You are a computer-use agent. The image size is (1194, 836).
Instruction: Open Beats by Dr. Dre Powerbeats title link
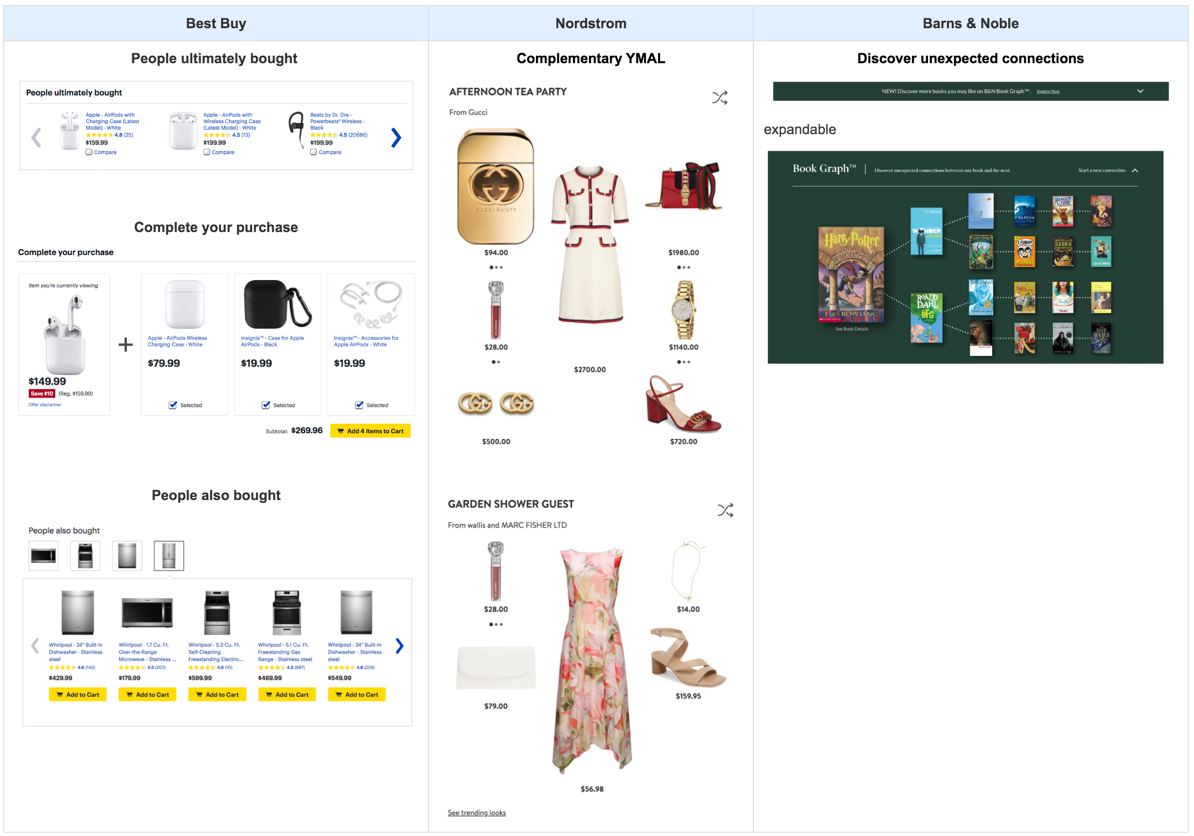click(x=337, y=121)
